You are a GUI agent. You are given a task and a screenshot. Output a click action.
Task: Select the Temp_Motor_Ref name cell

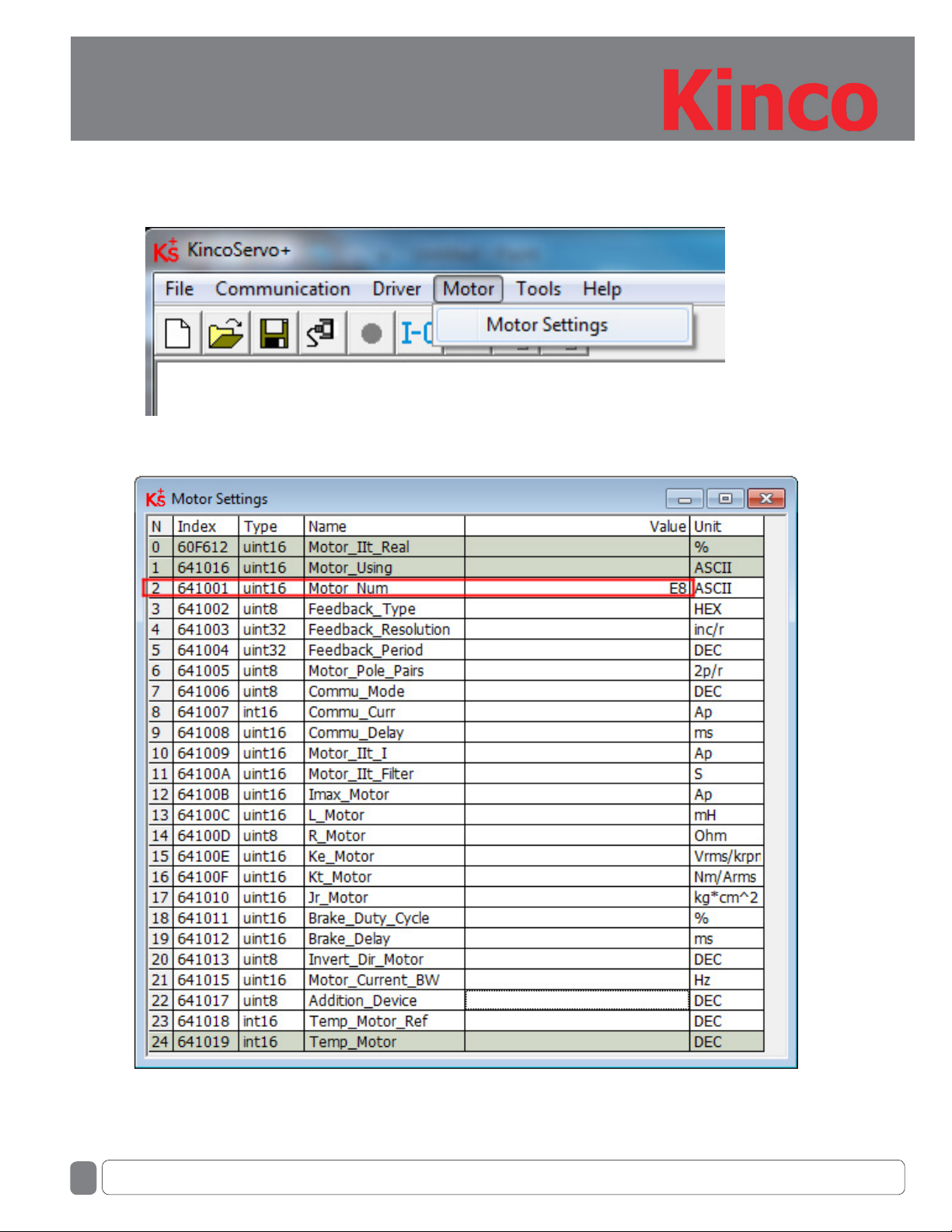pos(384,1021)
